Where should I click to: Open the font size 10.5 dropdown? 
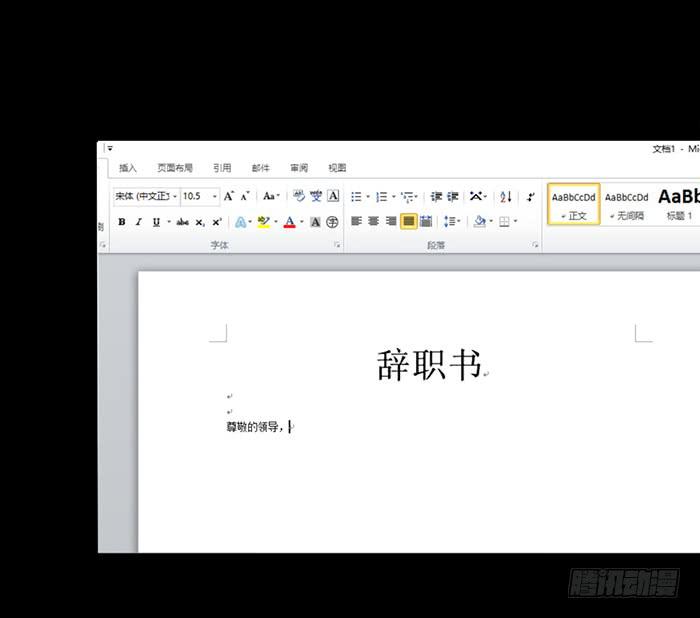215,197
